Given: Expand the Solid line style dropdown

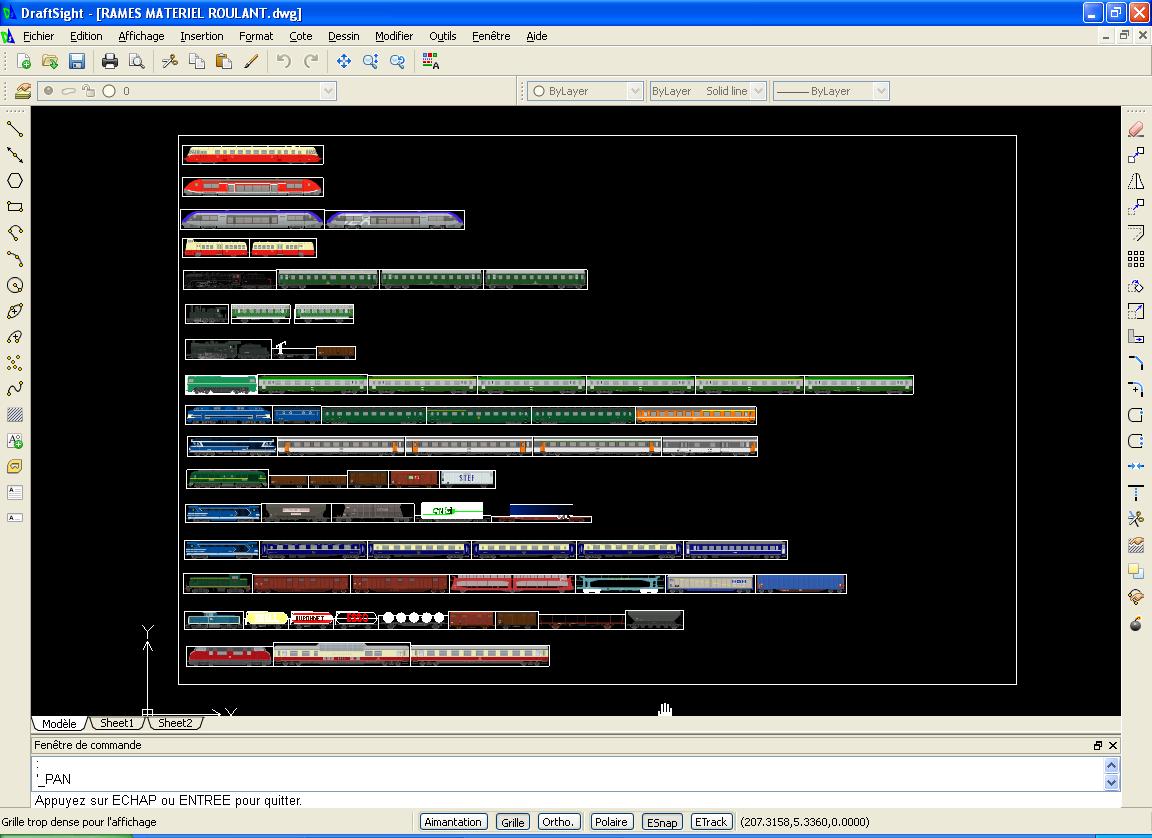Looking at the screenshot, I should [x=708, y=91].
